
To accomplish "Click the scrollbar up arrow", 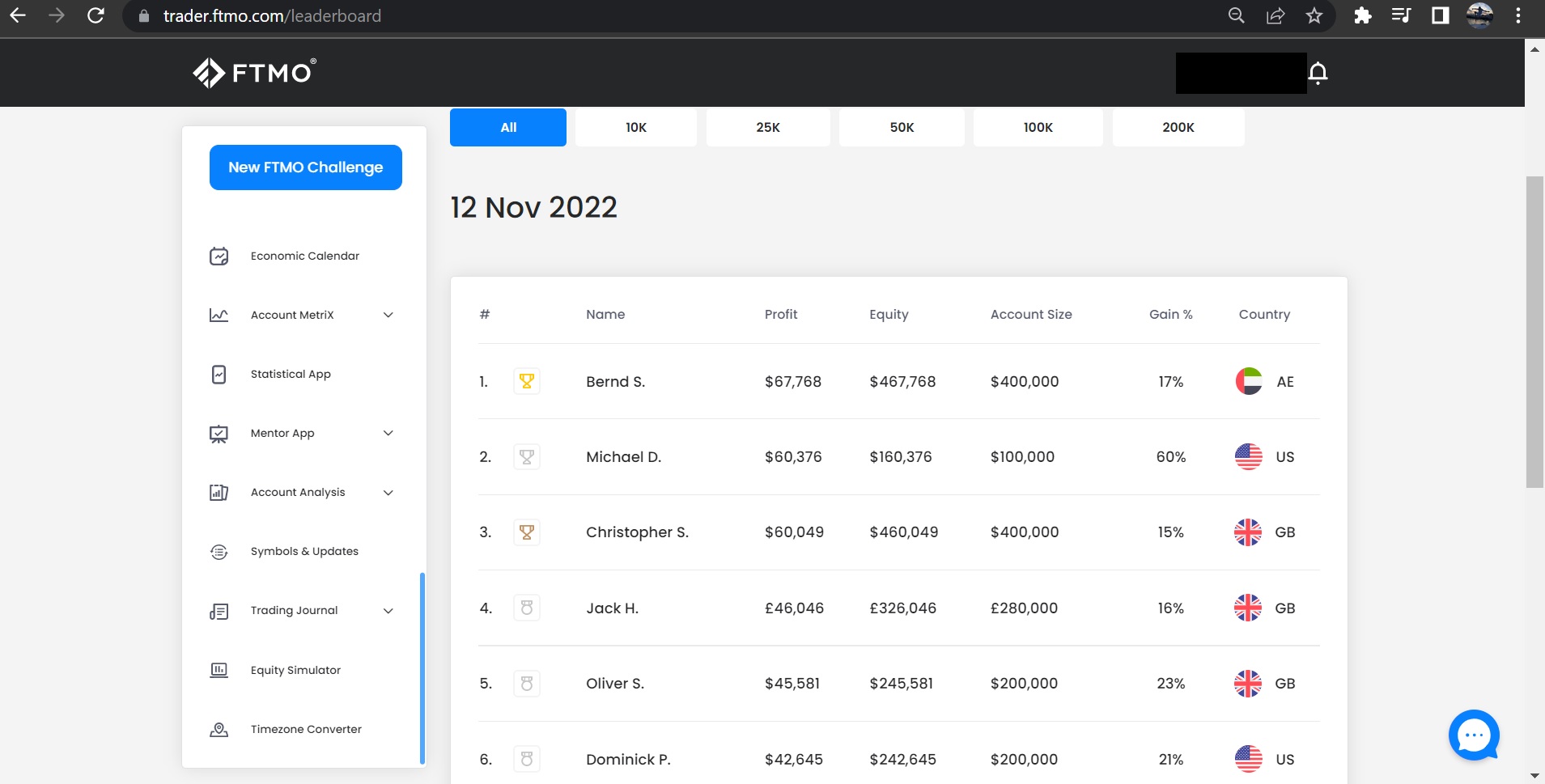I will click(x=1534, y=49).
